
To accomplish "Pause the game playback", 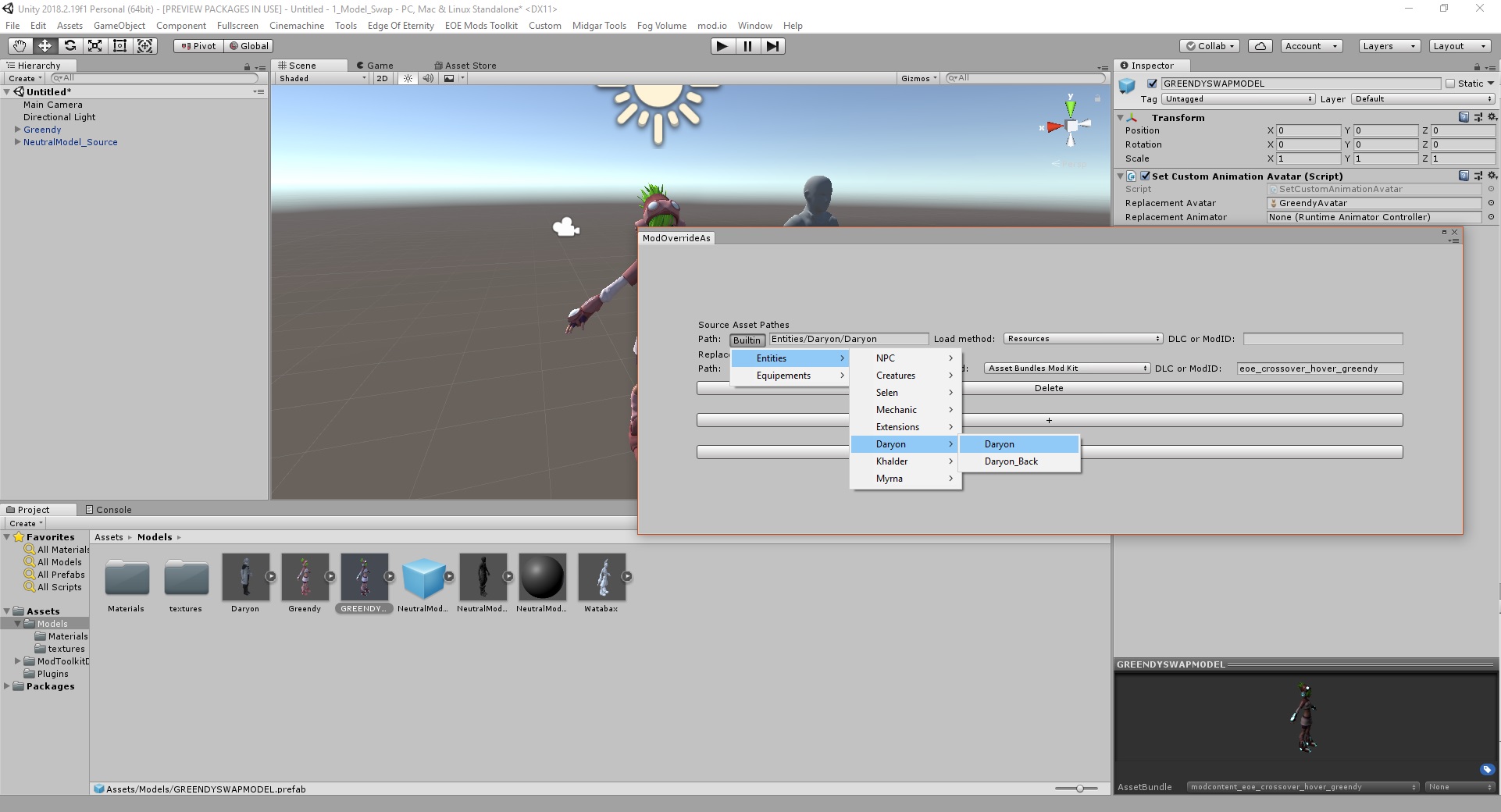I will 747,46.
